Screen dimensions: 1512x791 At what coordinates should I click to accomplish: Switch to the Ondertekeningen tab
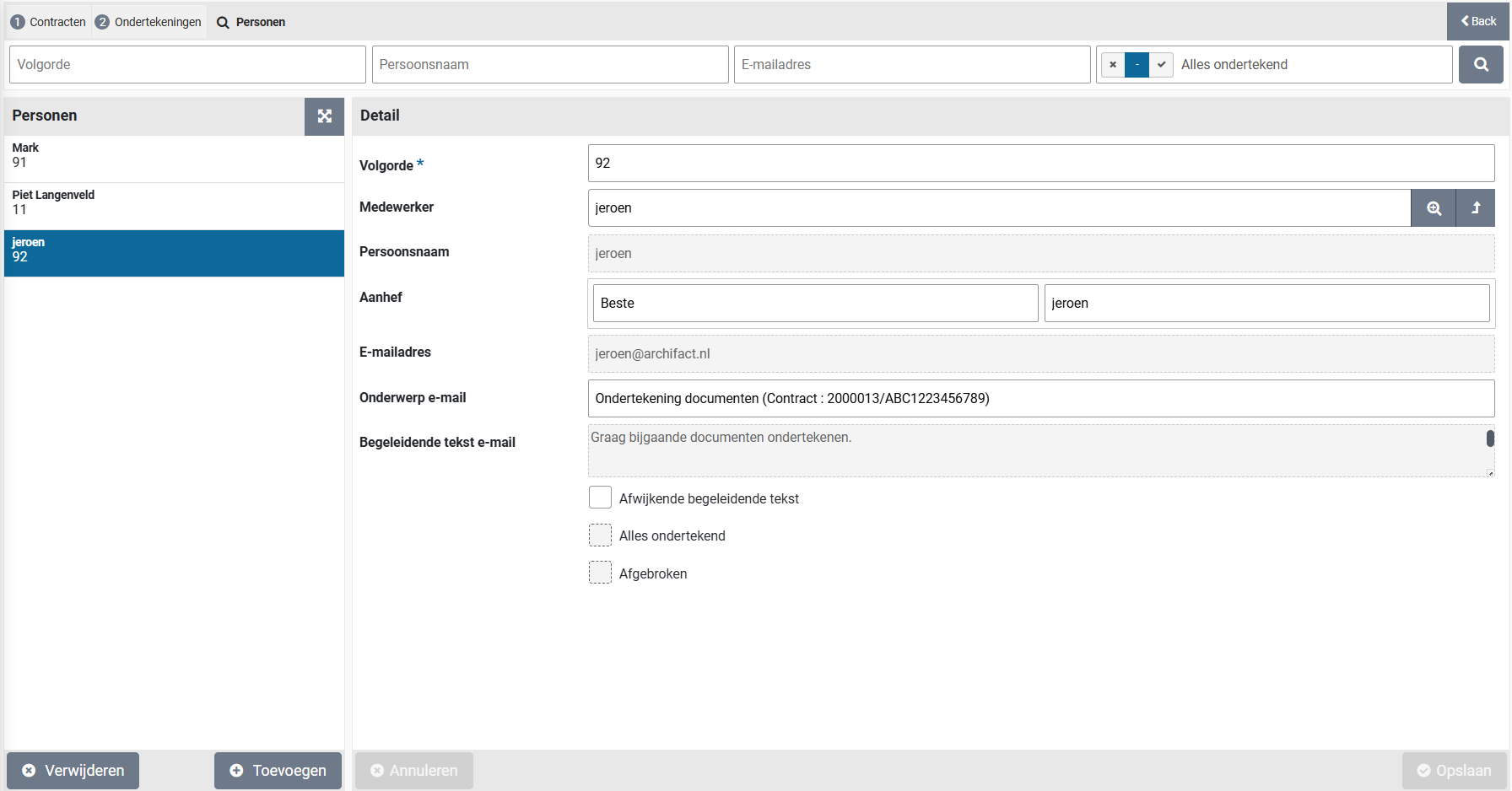(149, 22)
